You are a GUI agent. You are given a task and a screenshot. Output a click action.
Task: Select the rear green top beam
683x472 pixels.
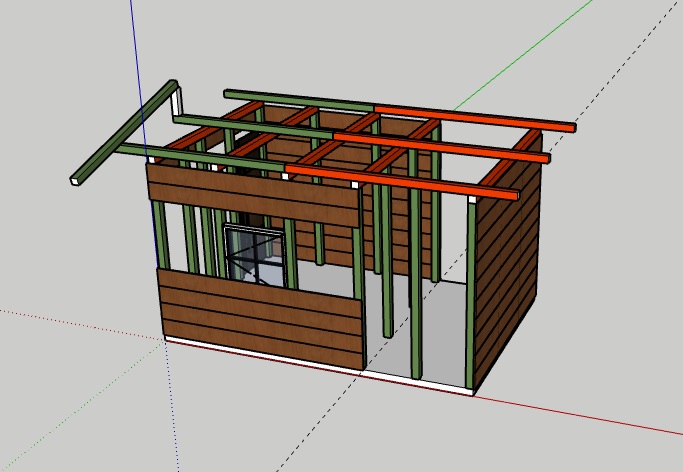[300, 100]
